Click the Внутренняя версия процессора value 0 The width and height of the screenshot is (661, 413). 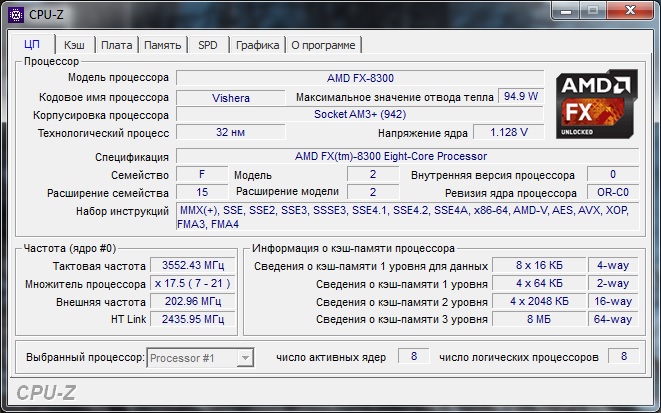point(613,174)
